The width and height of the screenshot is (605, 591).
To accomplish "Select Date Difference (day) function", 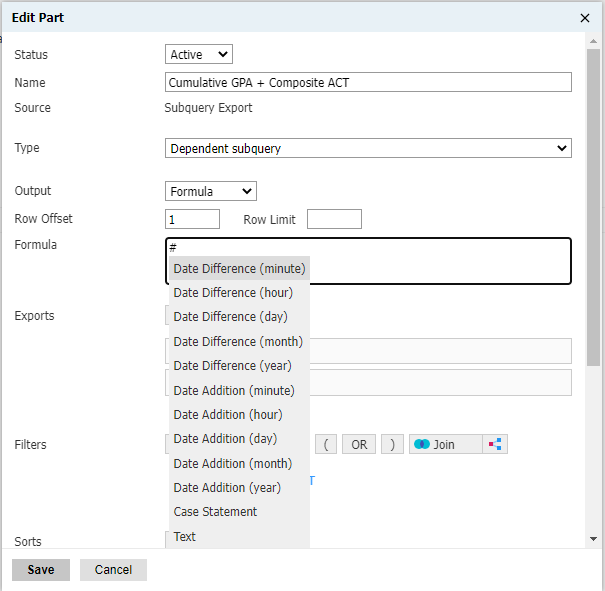I will tap(230, 317).
